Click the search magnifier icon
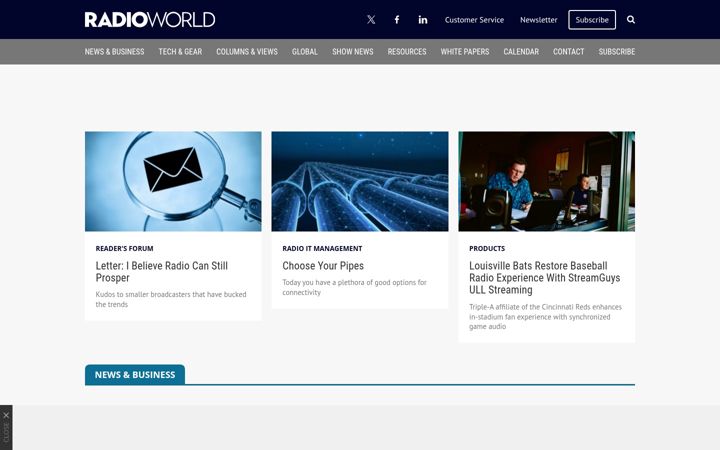This screenshot has height=450, width=720. [631, 20]
